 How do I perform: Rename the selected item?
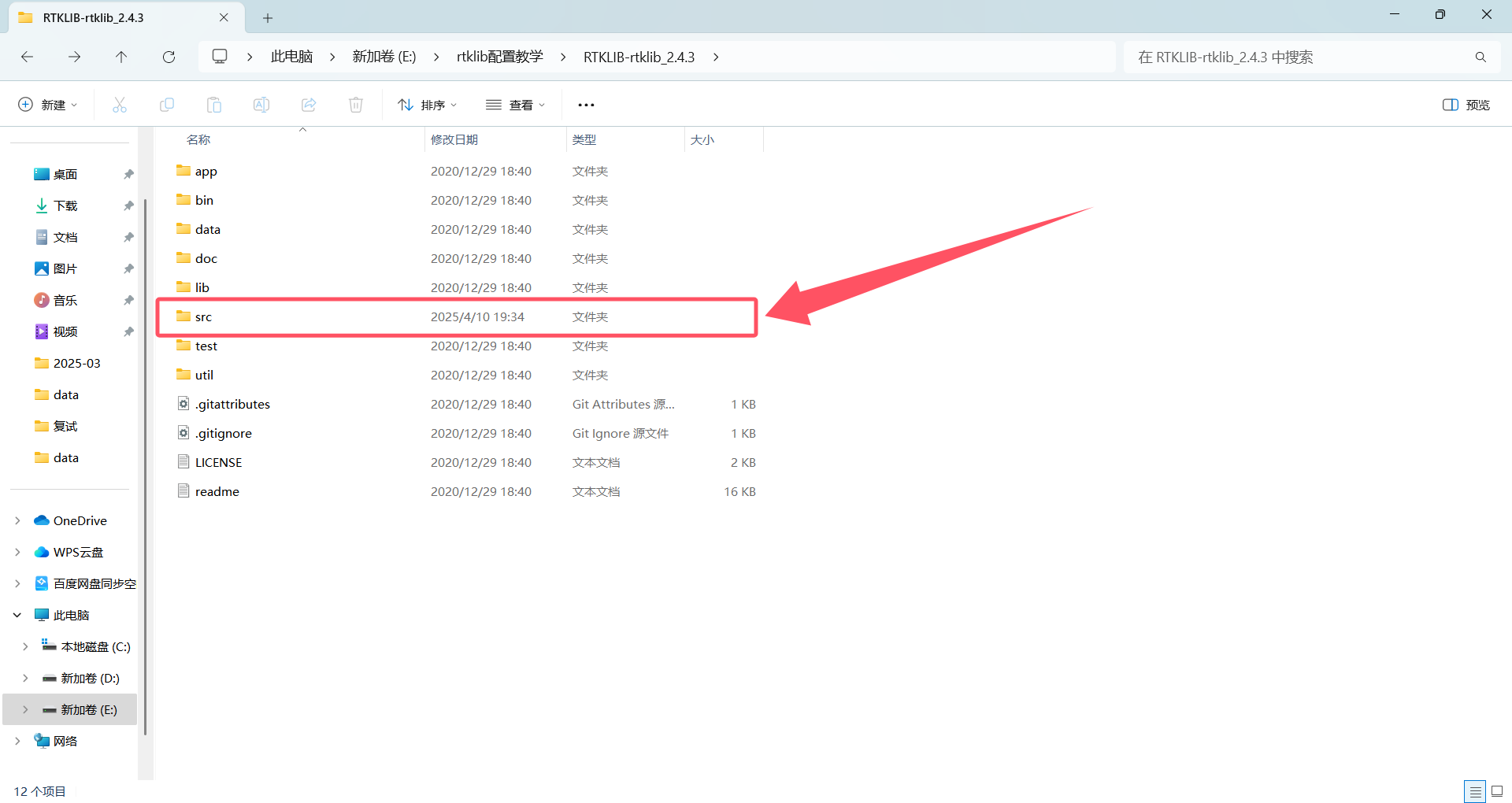coord(261,104)
